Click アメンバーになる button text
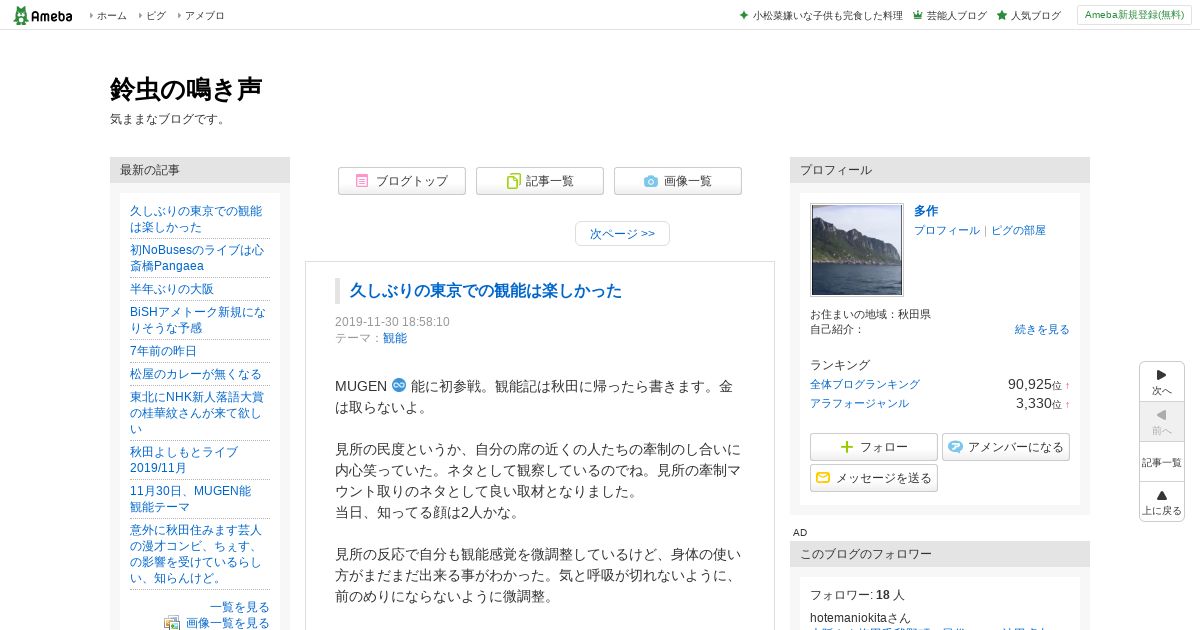The height and width of the screenshot is (630, 1200). coord(1016,447)
